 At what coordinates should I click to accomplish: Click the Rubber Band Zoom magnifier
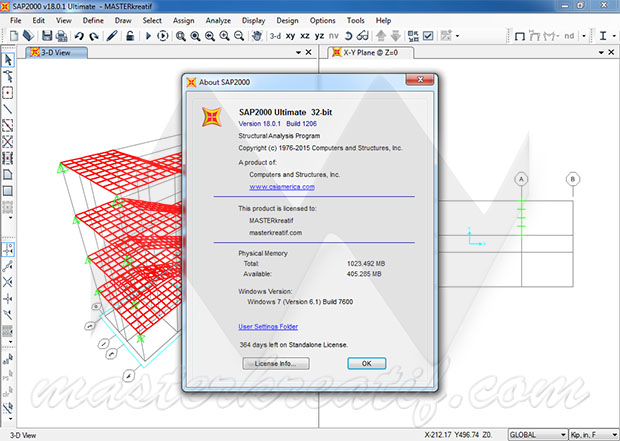tap(181, 36)
